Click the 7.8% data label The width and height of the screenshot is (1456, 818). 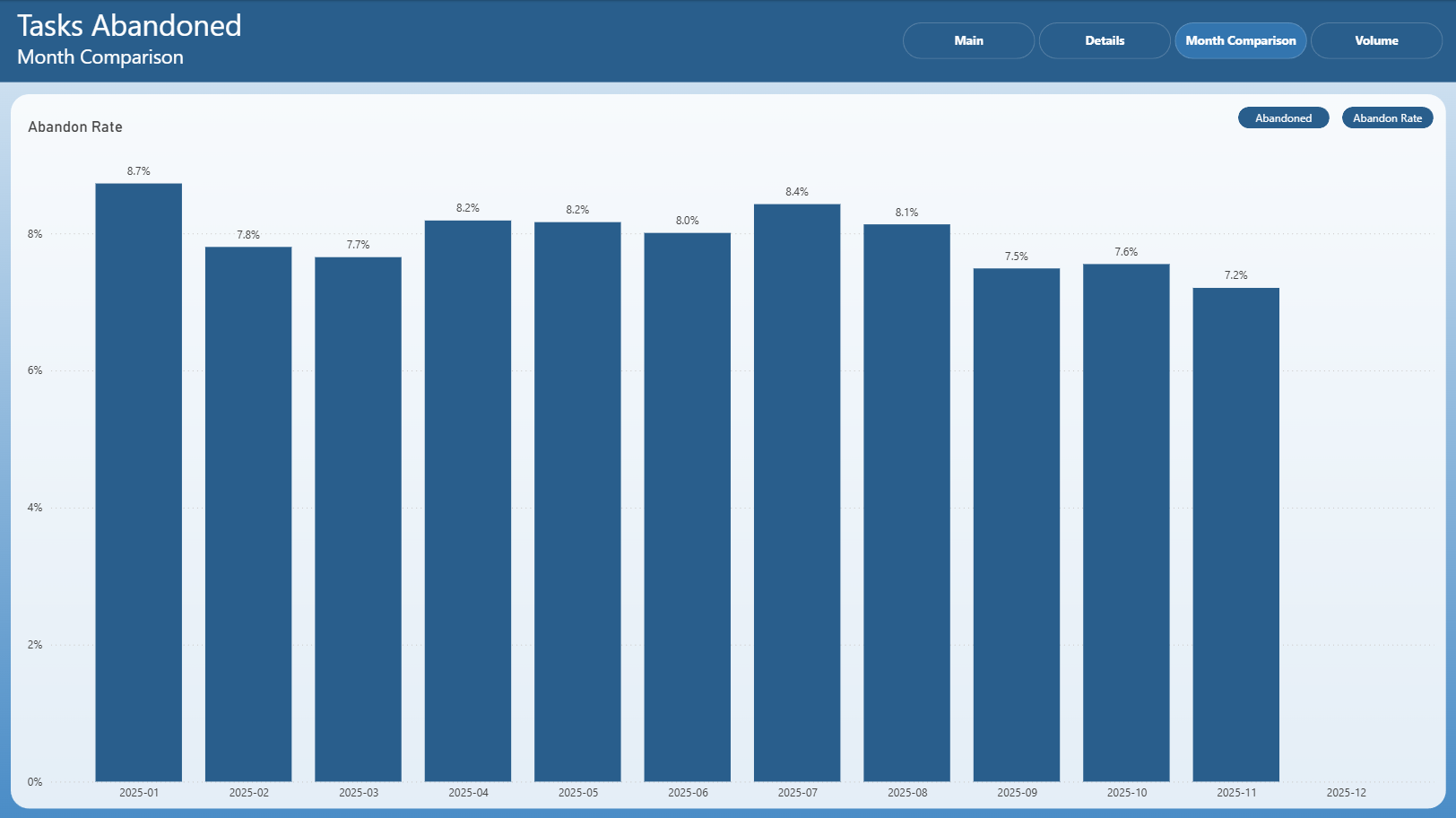click(248, 235)
